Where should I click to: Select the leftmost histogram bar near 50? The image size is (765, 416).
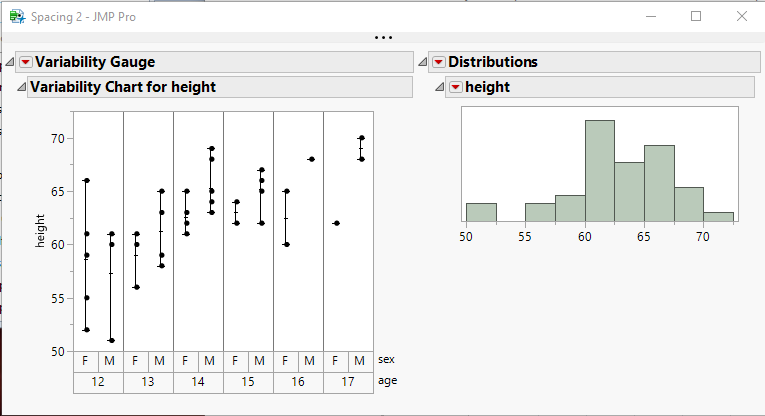(x=481, y=212)
